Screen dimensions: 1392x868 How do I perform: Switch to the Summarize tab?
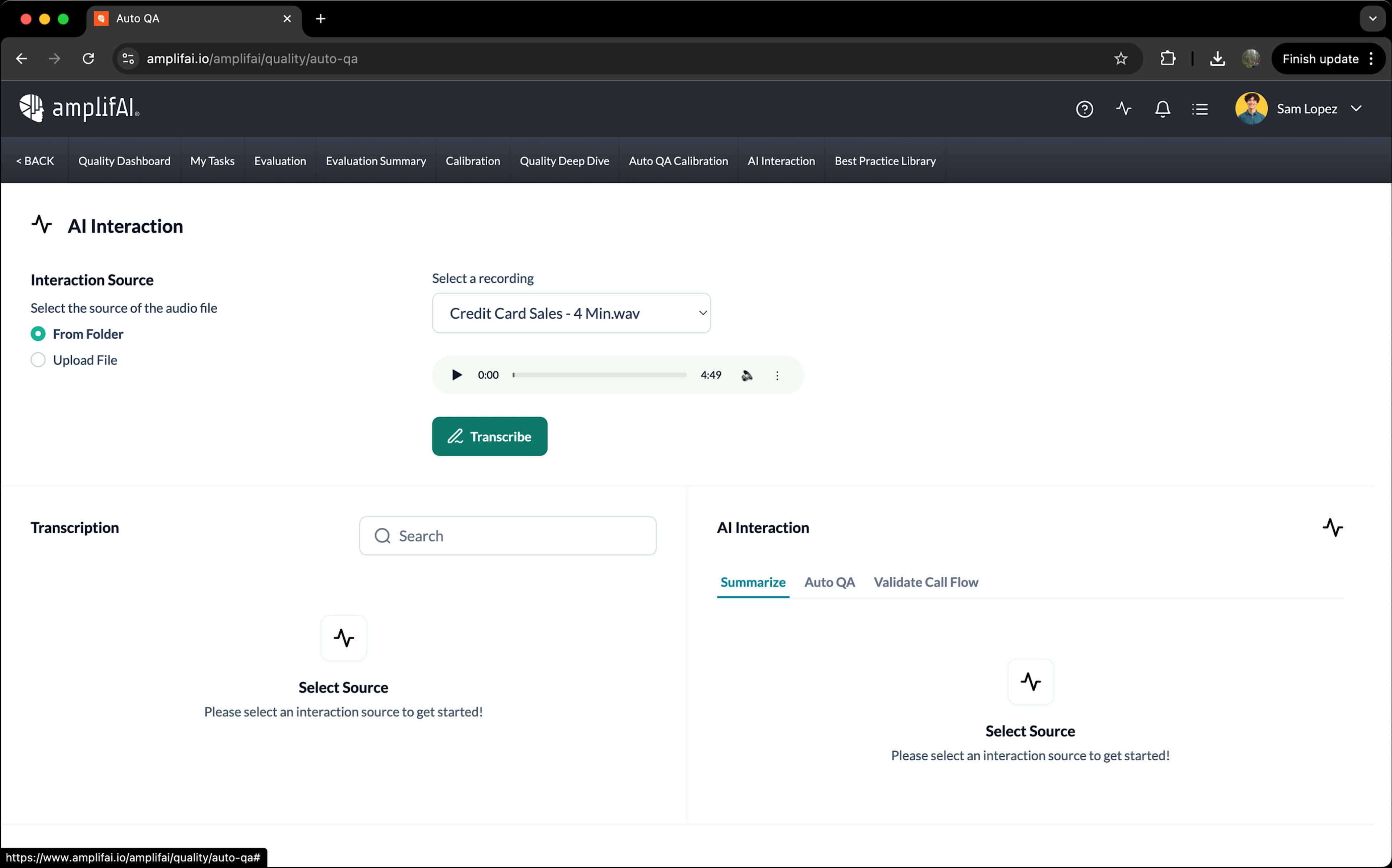pos(753,582)
